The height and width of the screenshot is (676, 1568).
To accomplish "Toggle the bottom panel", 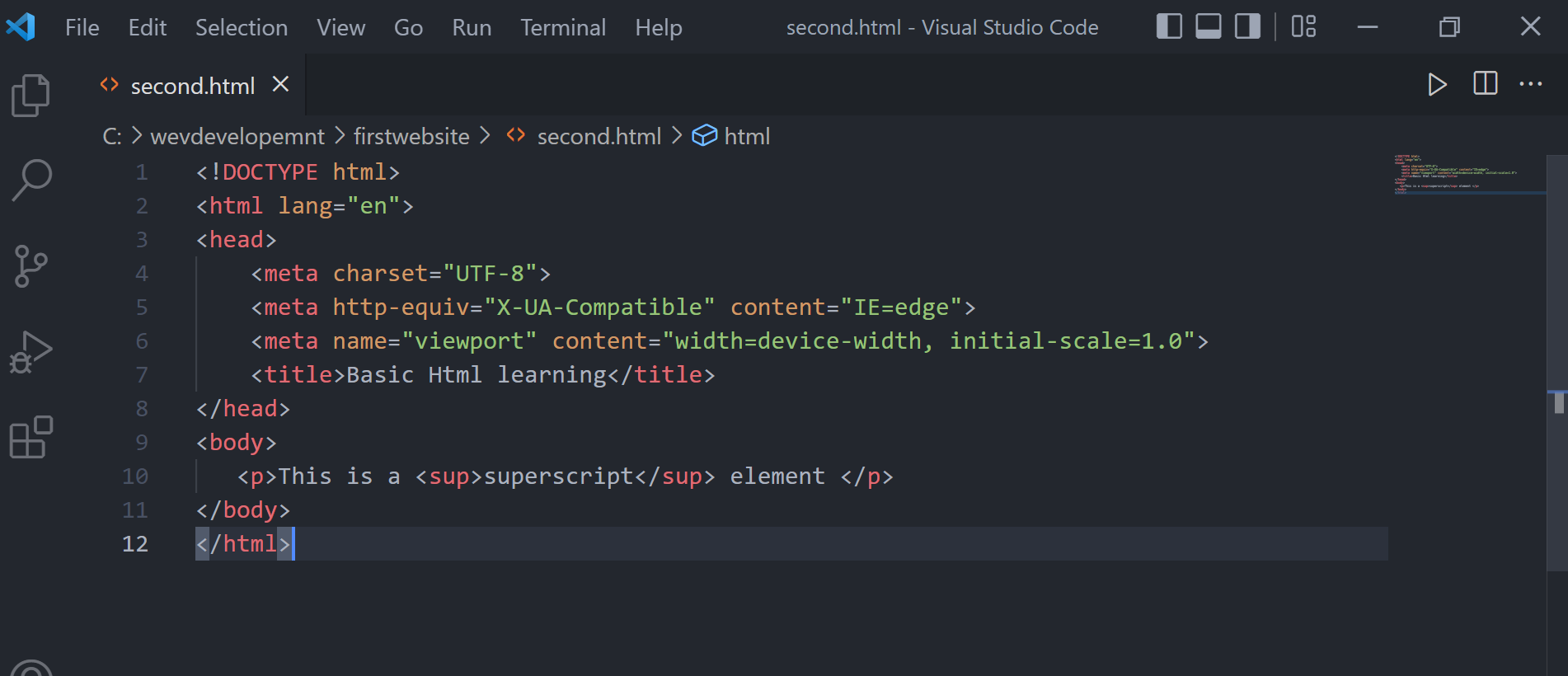I will coord(1209,26).
